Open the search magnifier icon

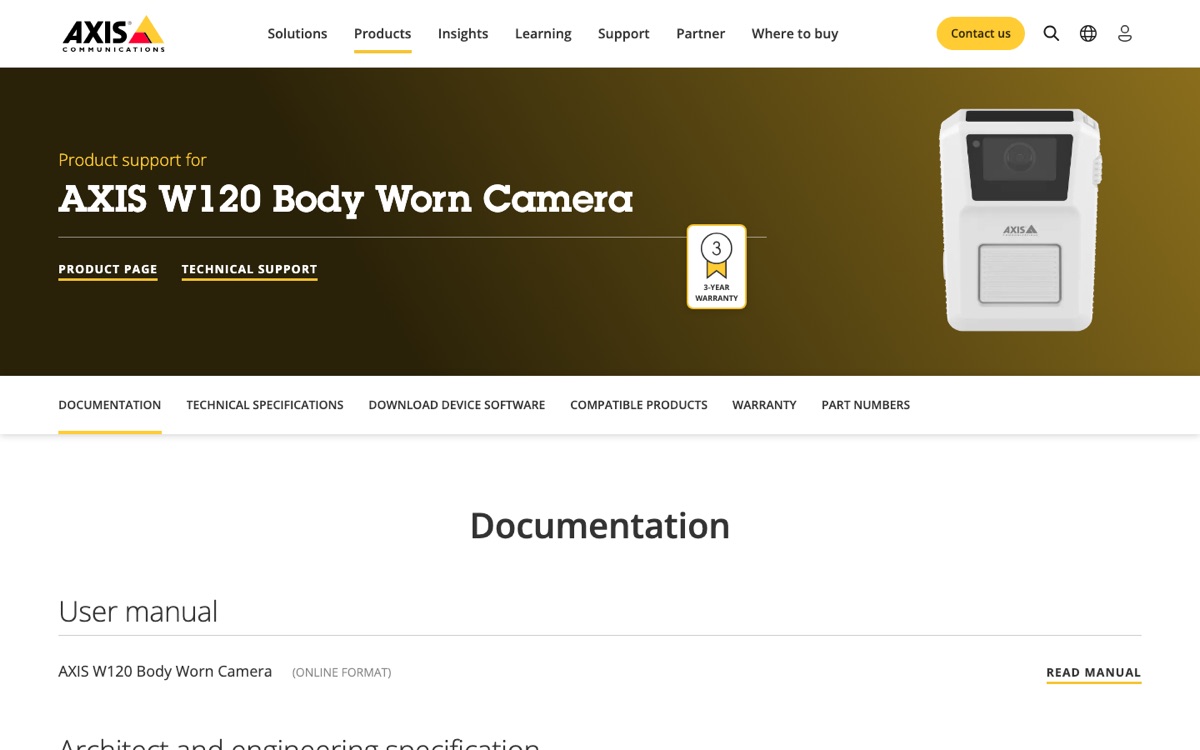(1051, 33)
